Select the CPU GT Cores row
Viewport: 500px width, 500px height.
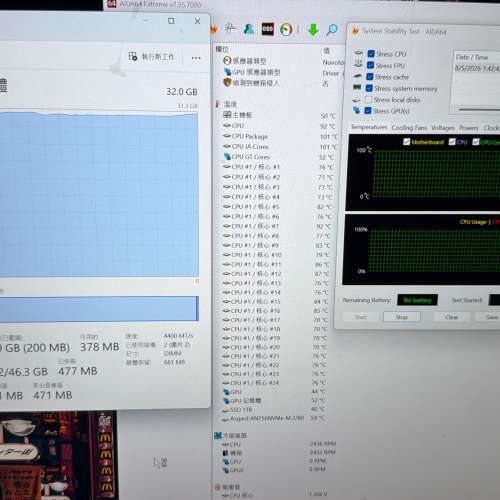(279, 157)
